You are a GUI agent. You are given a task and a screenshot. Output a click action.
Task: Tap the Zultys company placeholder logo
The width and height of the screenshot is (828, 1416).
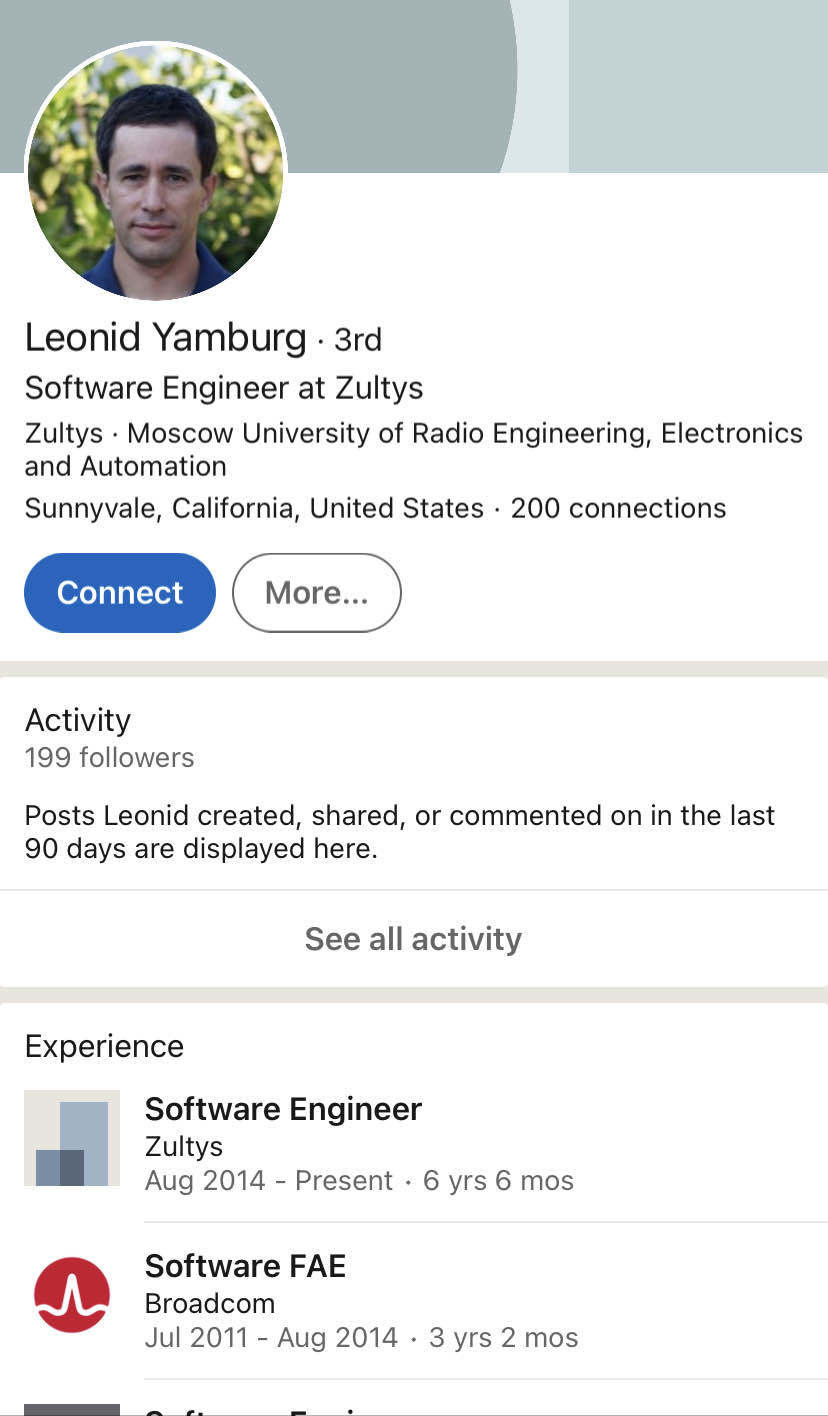pos(72,1138)
